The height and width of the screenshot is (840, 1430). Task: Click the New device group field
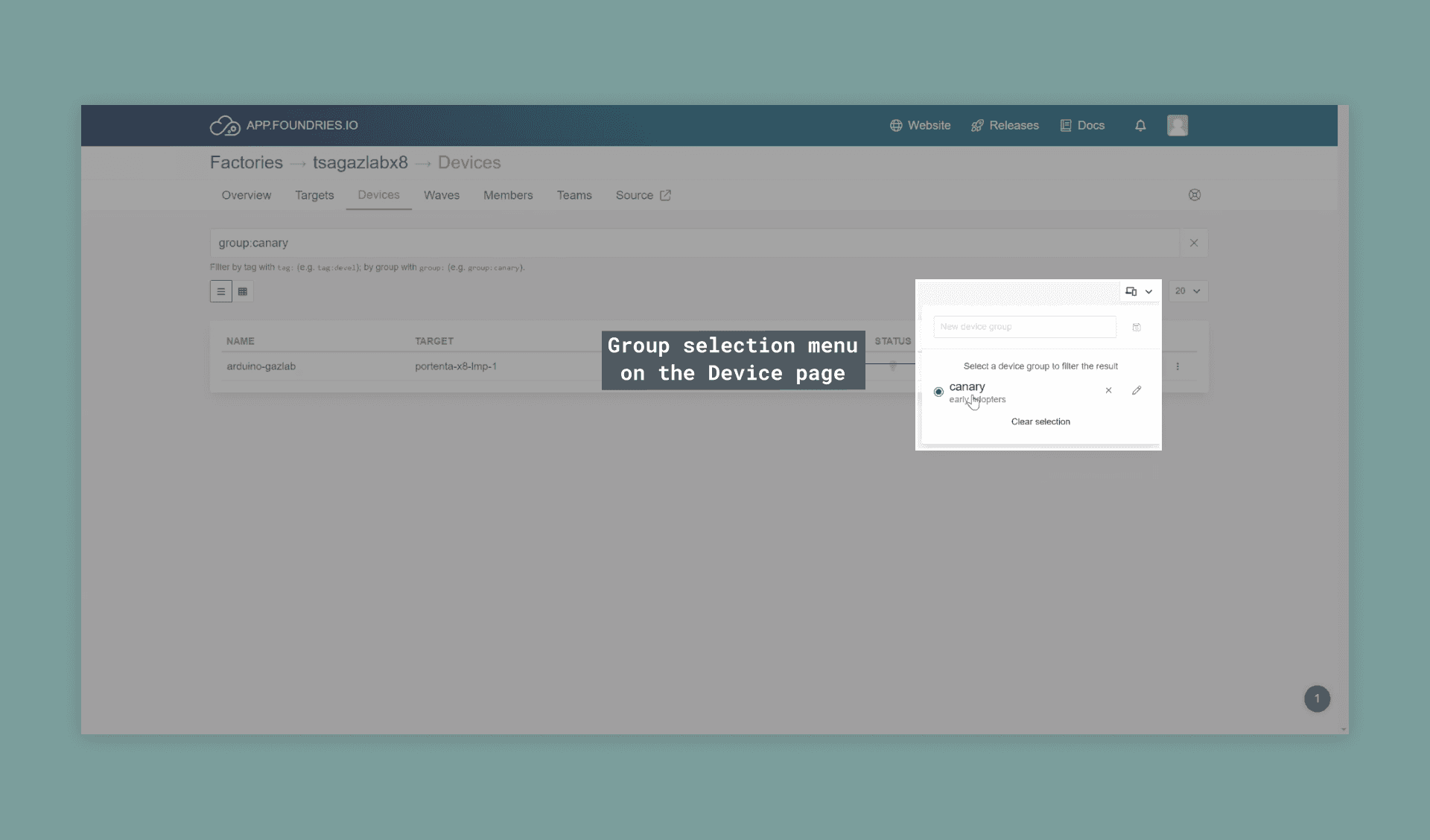[1024, 327]
